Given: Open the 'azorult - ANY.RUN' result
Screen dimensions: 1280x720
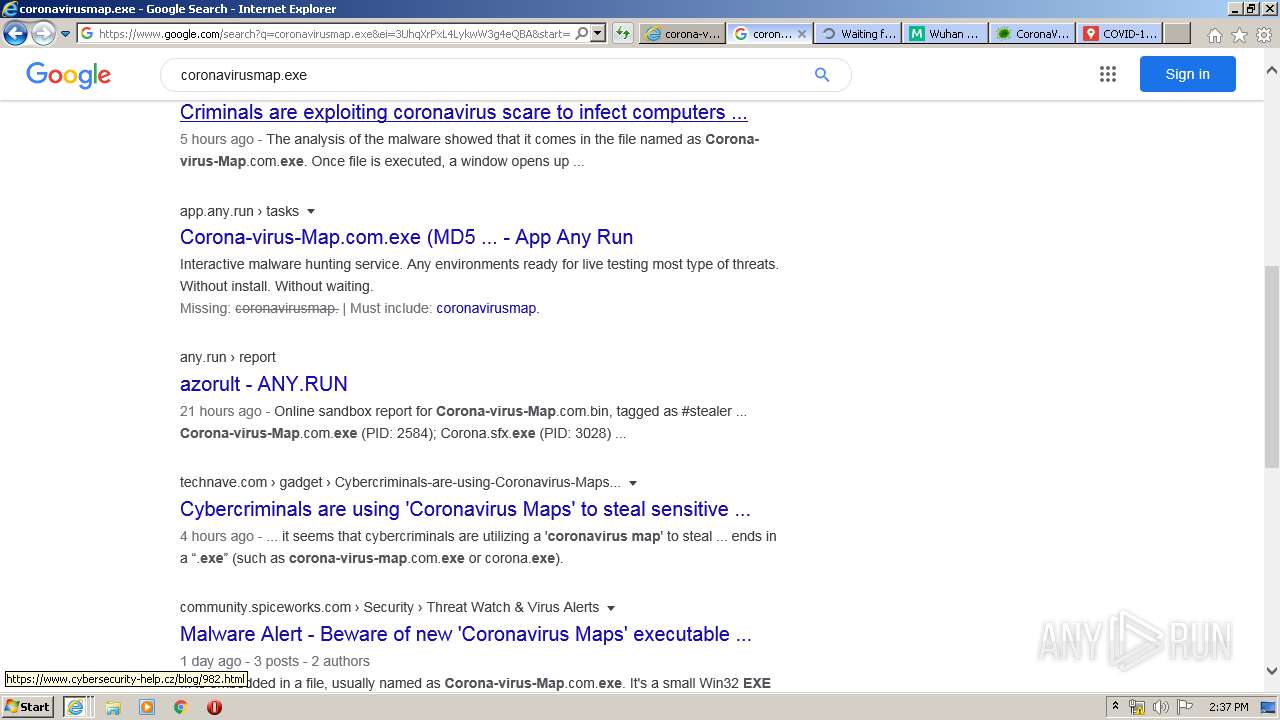Looking at the screenshot, I should [264, 384].
